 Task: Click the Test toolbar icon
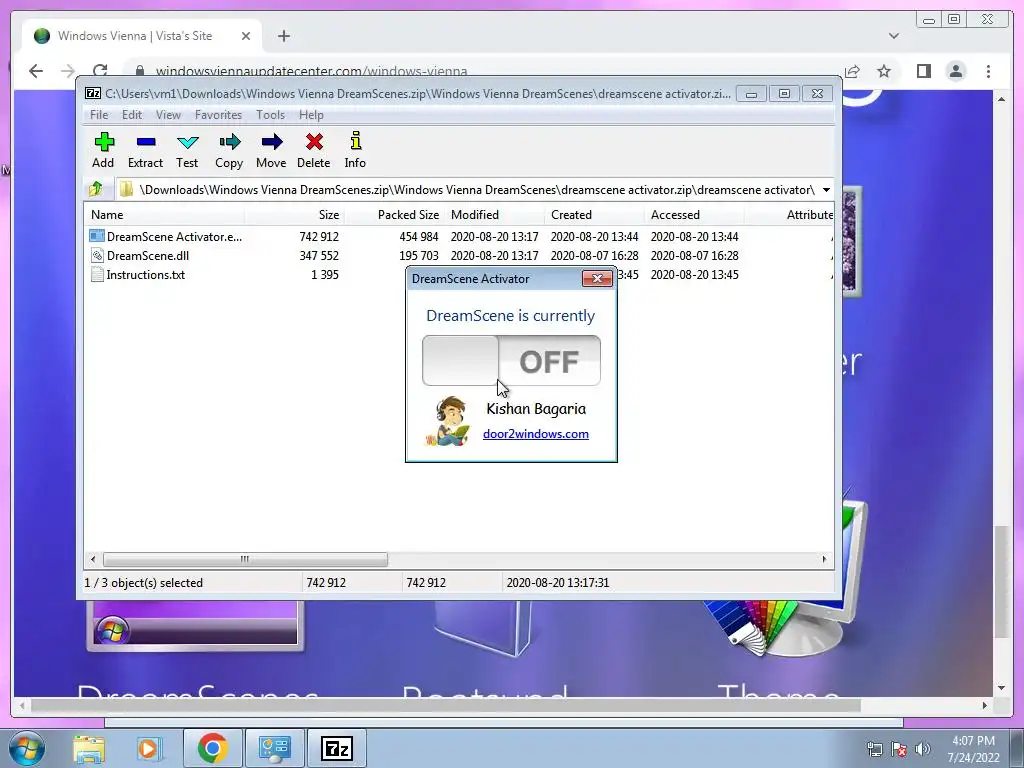click(x=187, y=142)
